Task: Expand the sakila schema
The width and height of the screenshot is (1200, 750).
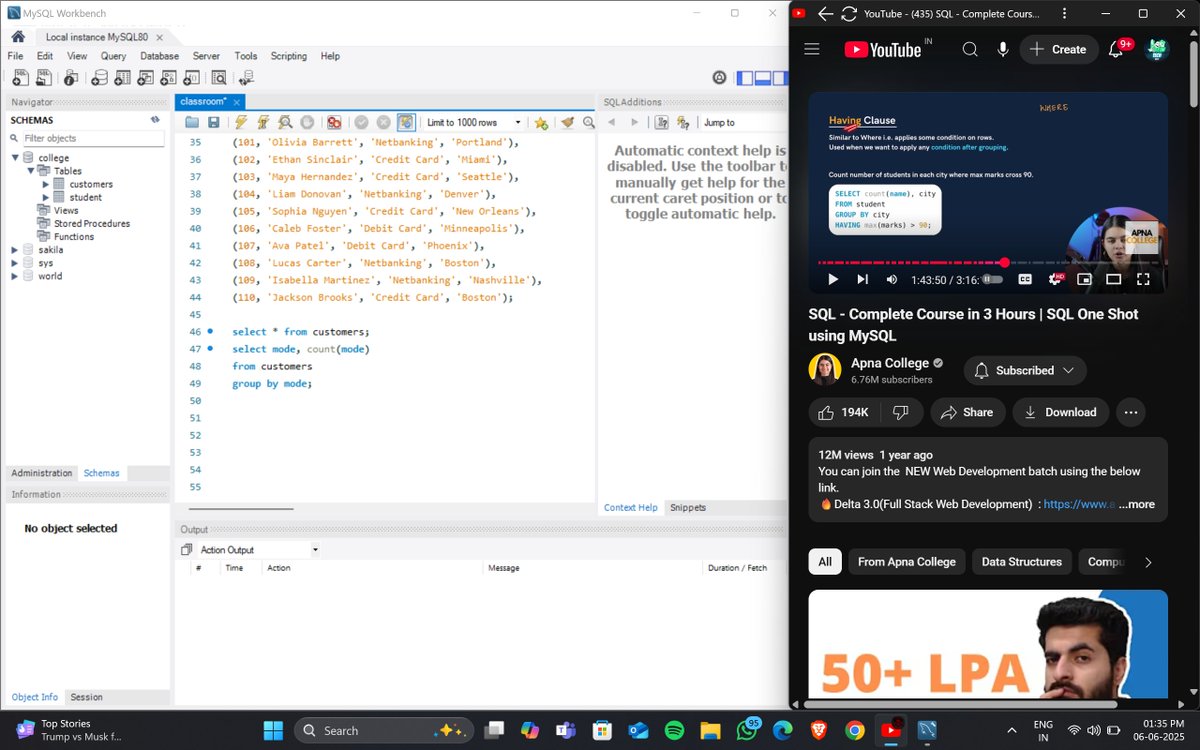Action: click(15, 250)
